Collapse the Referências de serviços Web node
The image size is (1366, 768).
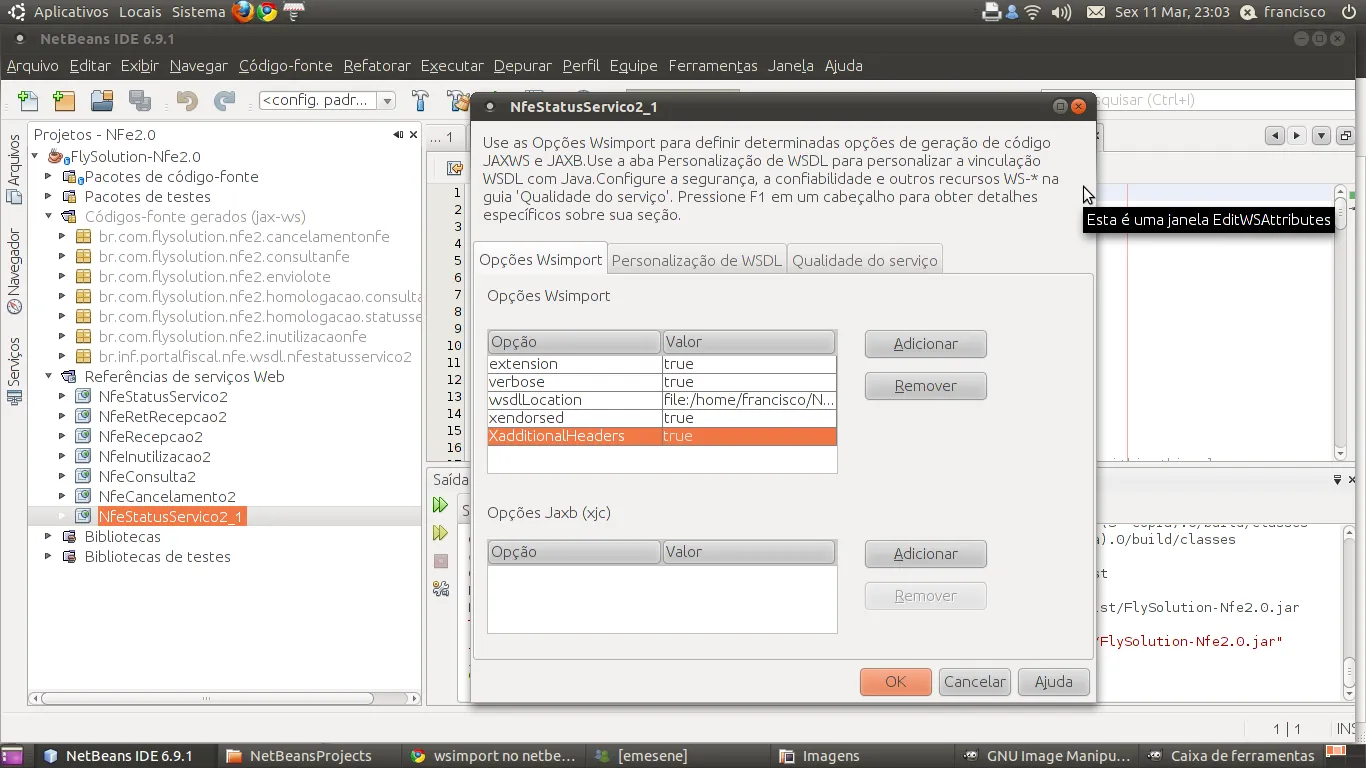coord(49,376)
